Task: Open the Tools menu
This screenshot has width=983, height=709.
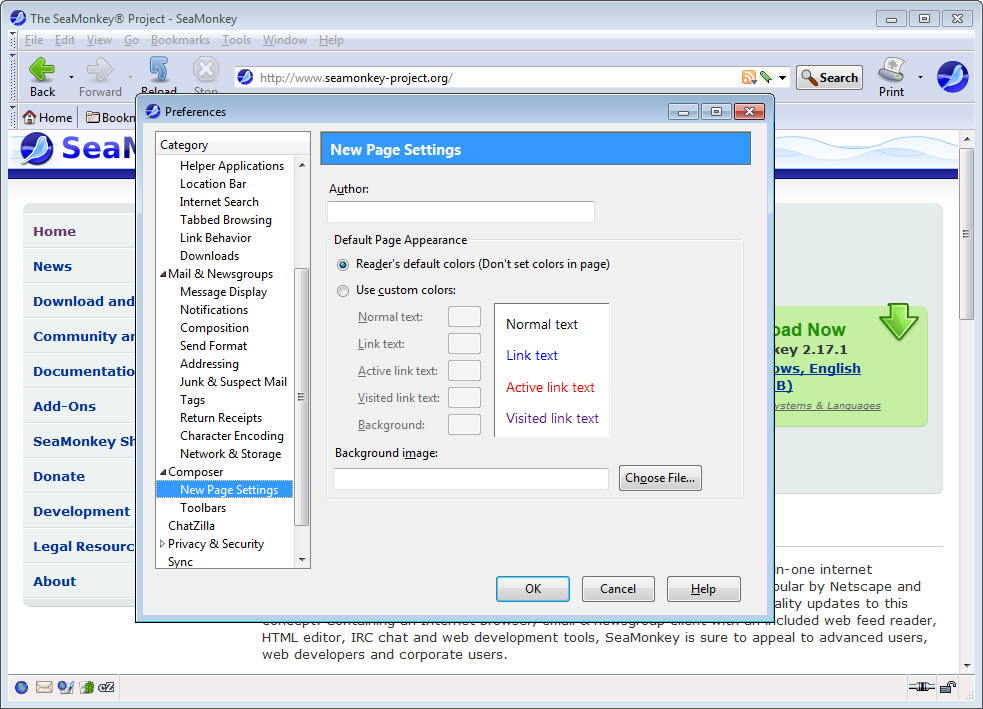Action: tap(236, 40)
